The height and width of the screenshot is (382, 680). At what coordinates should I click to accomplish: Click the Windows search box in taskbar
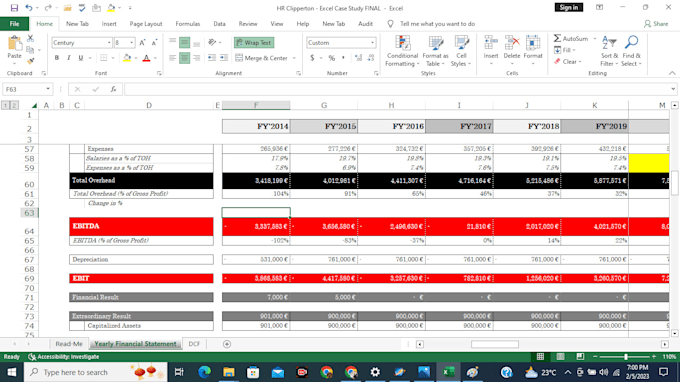(95, 372)
